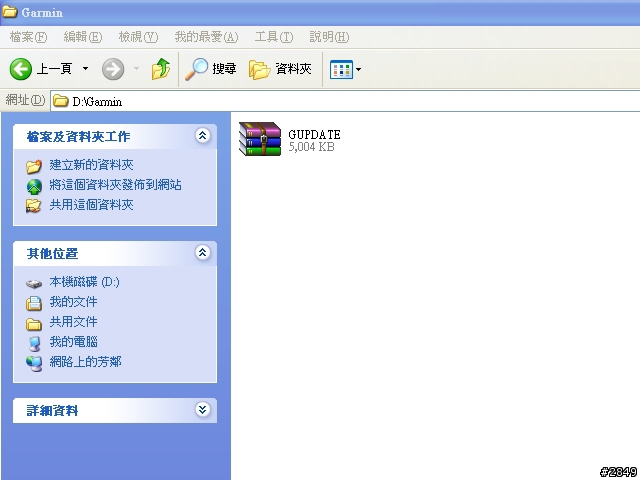Click 將這個資料夾發佈到網站 link
The image size is (640, 480).
[116, 185]
